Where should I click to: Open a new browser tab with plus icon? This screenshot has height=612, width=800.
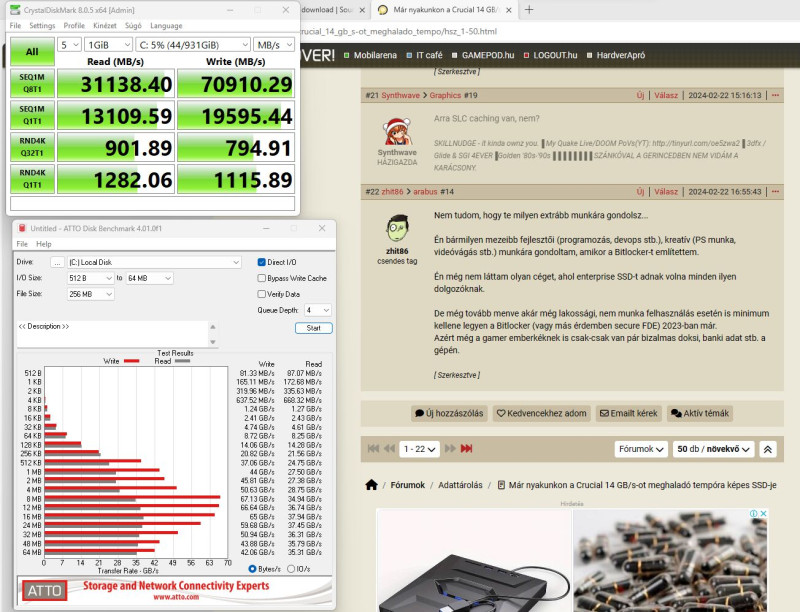coord(529,10)
